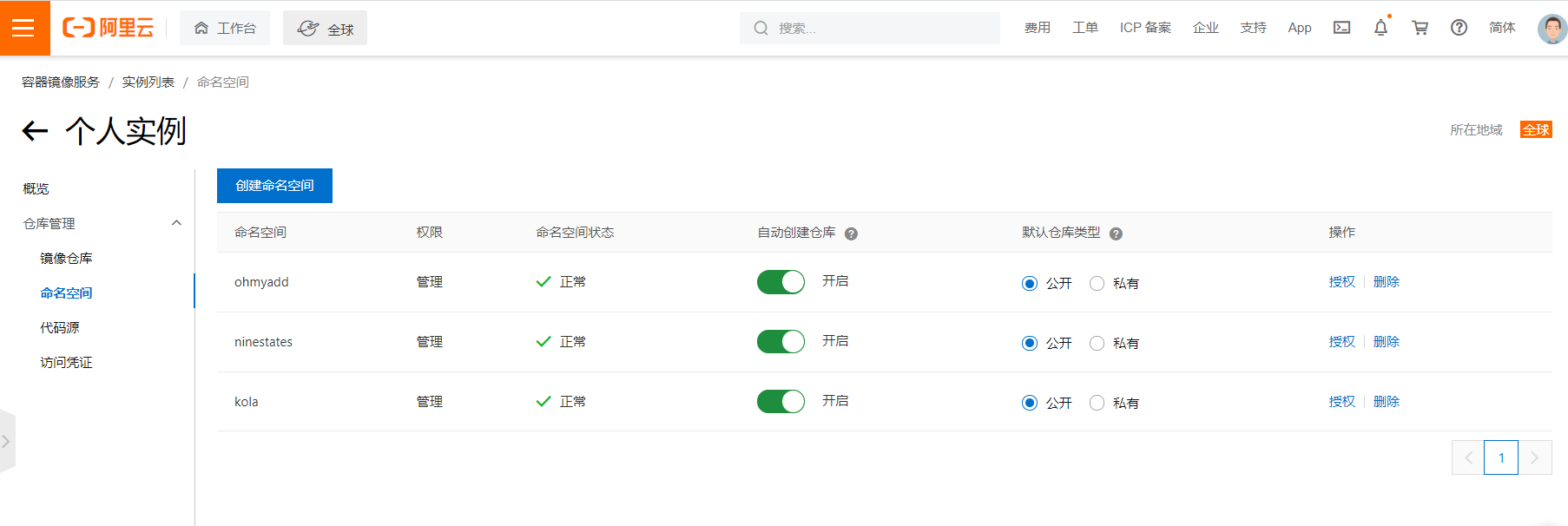This screenshot has width=1568, height=526.
Task: Go to 容器镜像服务 breadcrumb
Action: click(x=61, y=82)
